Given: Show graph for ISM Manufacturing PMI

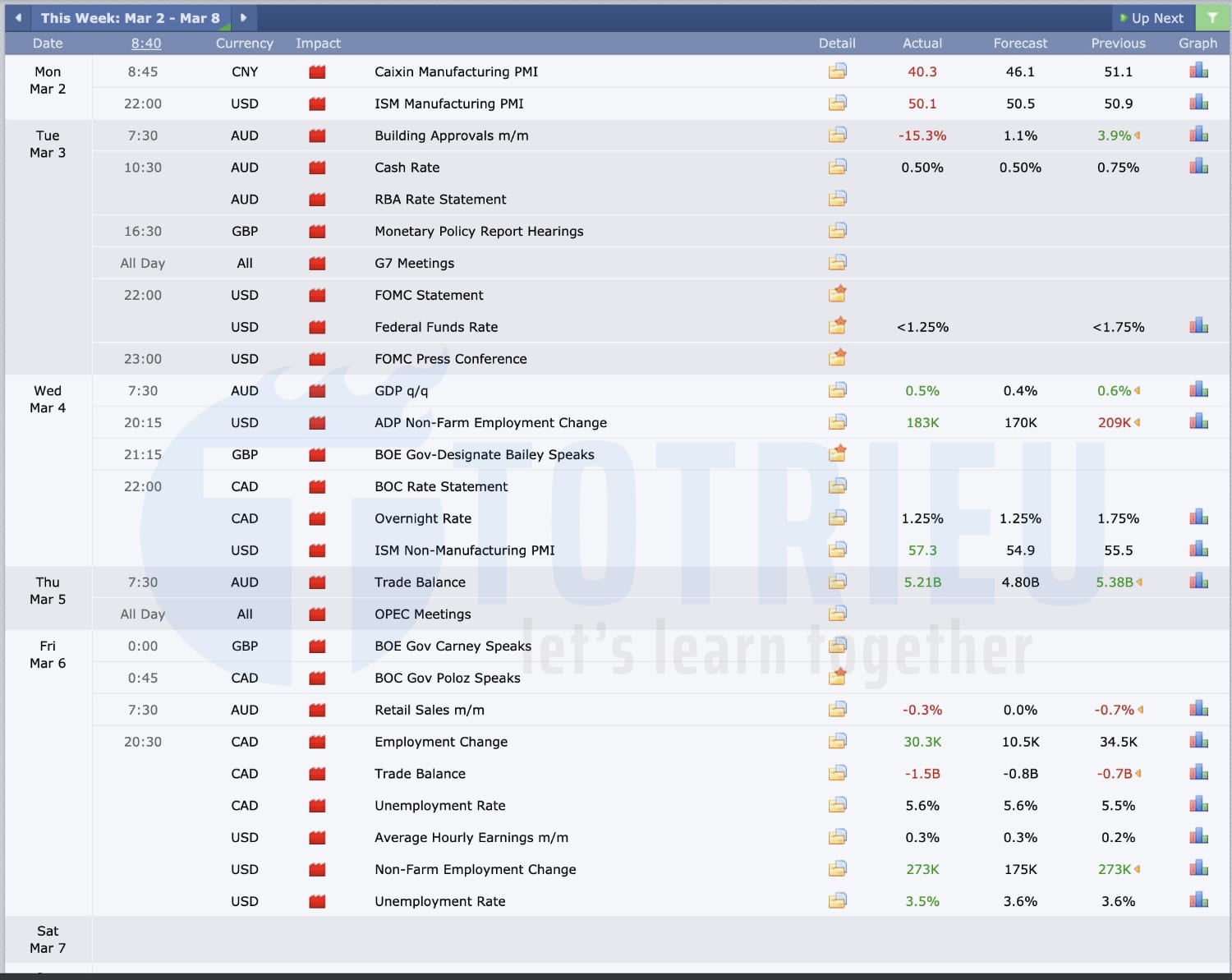Looking at the screenshot, I should [1198, 103].
